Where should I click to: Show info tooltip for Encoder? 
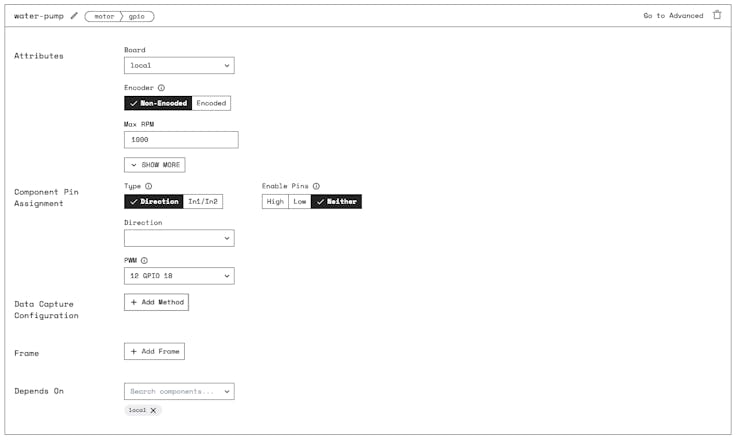click(161, 88)
